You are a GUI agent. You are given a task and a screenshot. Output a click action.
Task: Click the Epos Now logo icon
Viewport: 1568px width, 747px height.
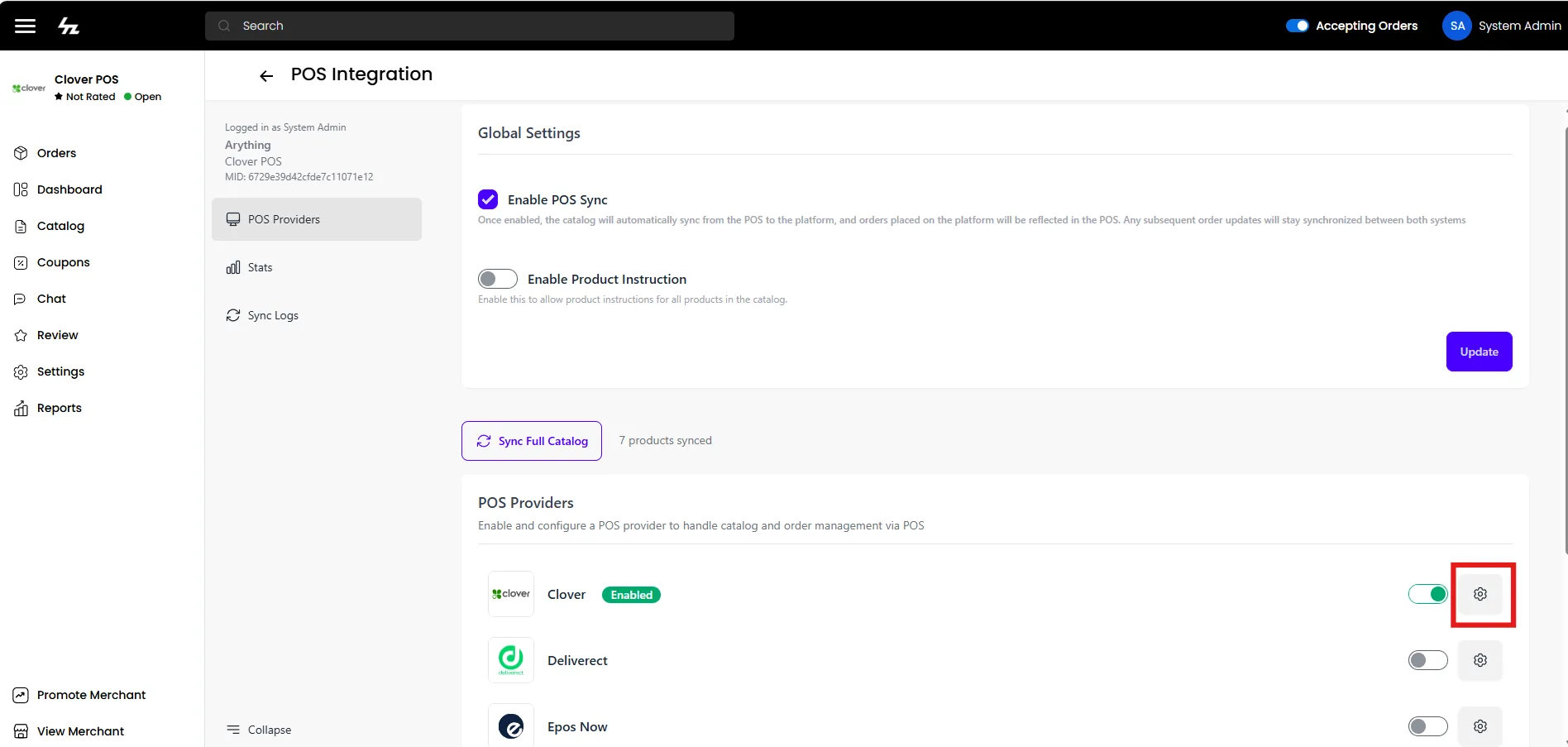coord(511,726)
